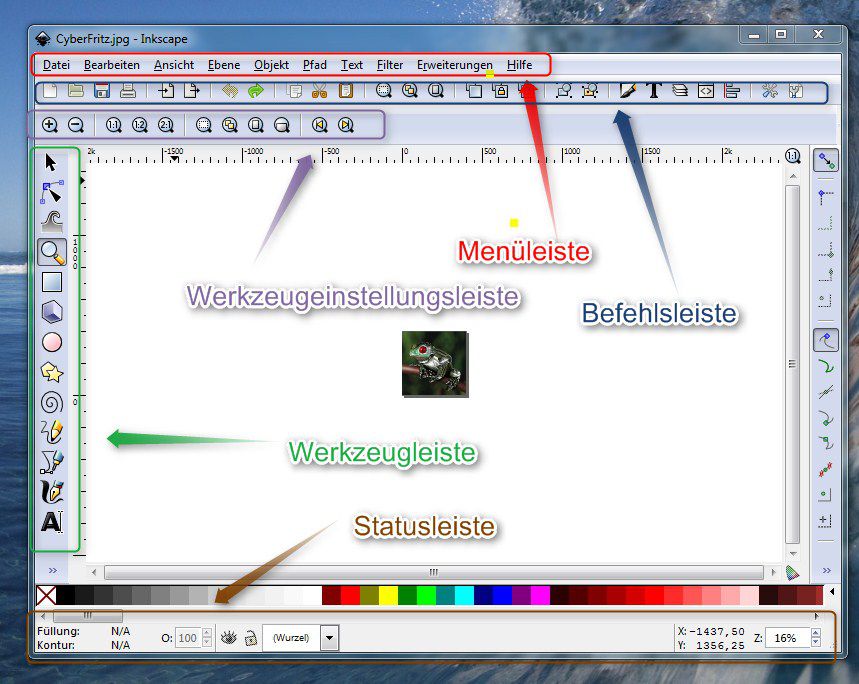Activate the Zoom magnifier tool

click(52, 253)
